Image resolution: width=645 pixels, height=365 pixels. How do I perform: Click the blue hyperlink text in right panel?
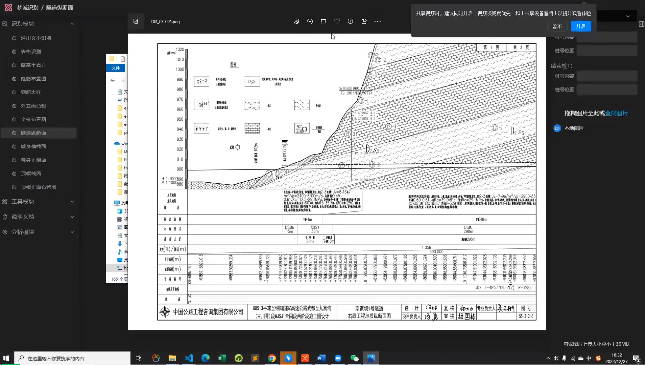617,113
